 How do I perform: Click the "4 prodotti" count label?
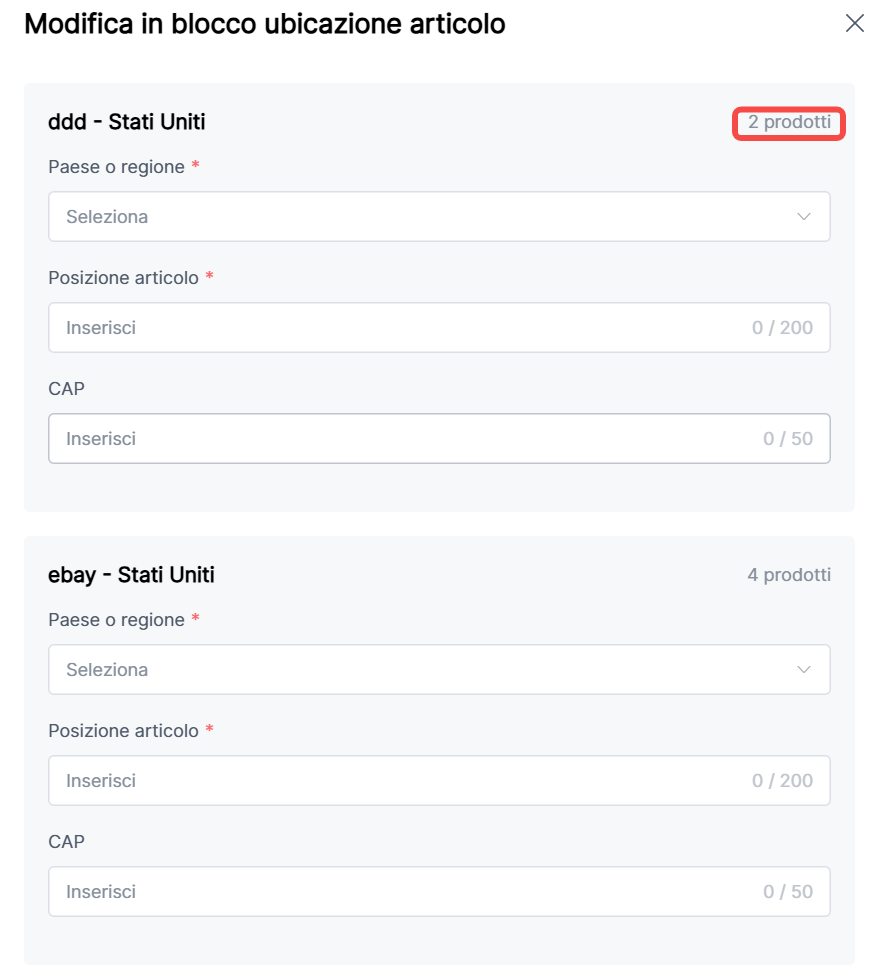tap(788, 575)
